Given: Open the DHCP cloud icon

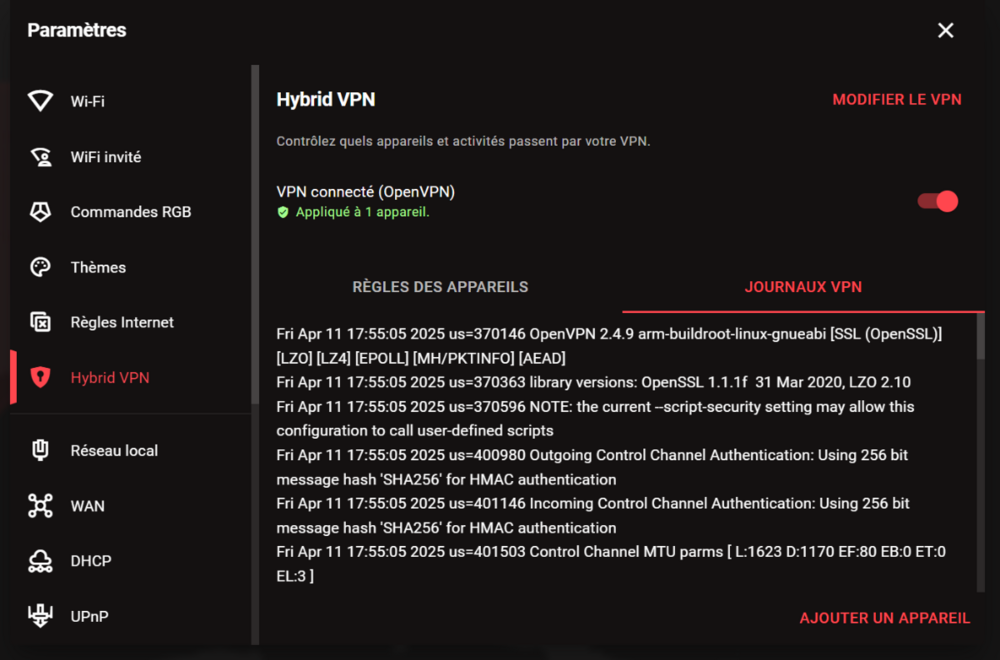Looking at the screenshot, I should (40, 561).
